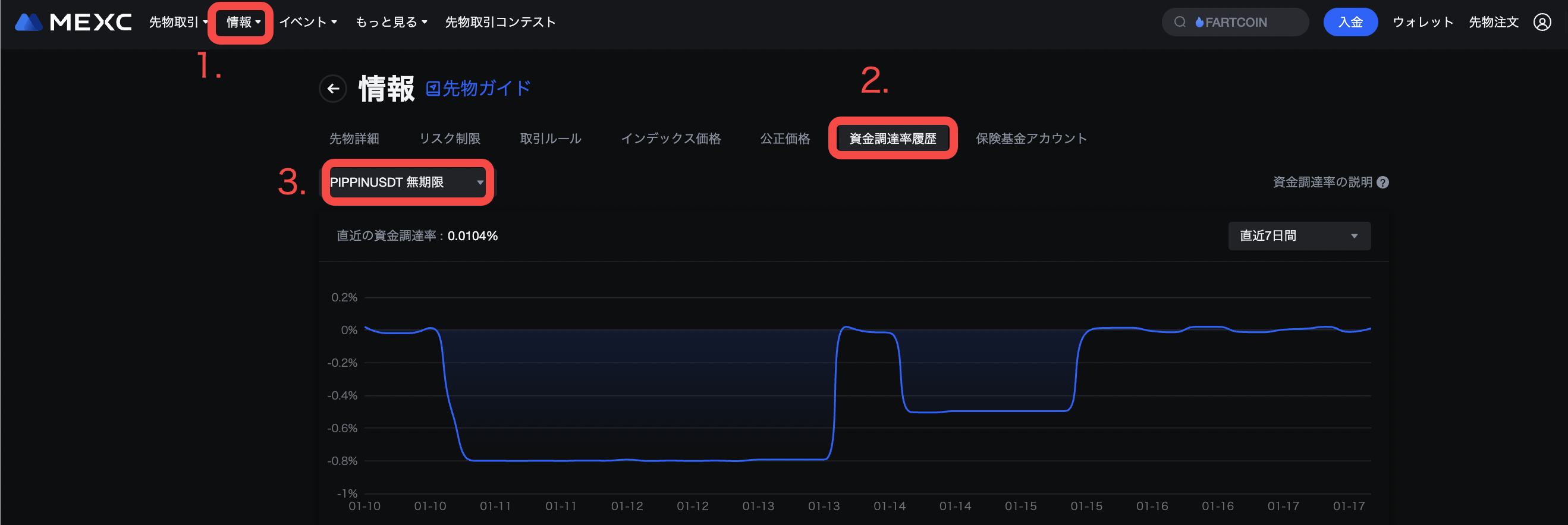
Task: Open the 先物取引 dropdown menu
Action: click(x=178, y=23)
